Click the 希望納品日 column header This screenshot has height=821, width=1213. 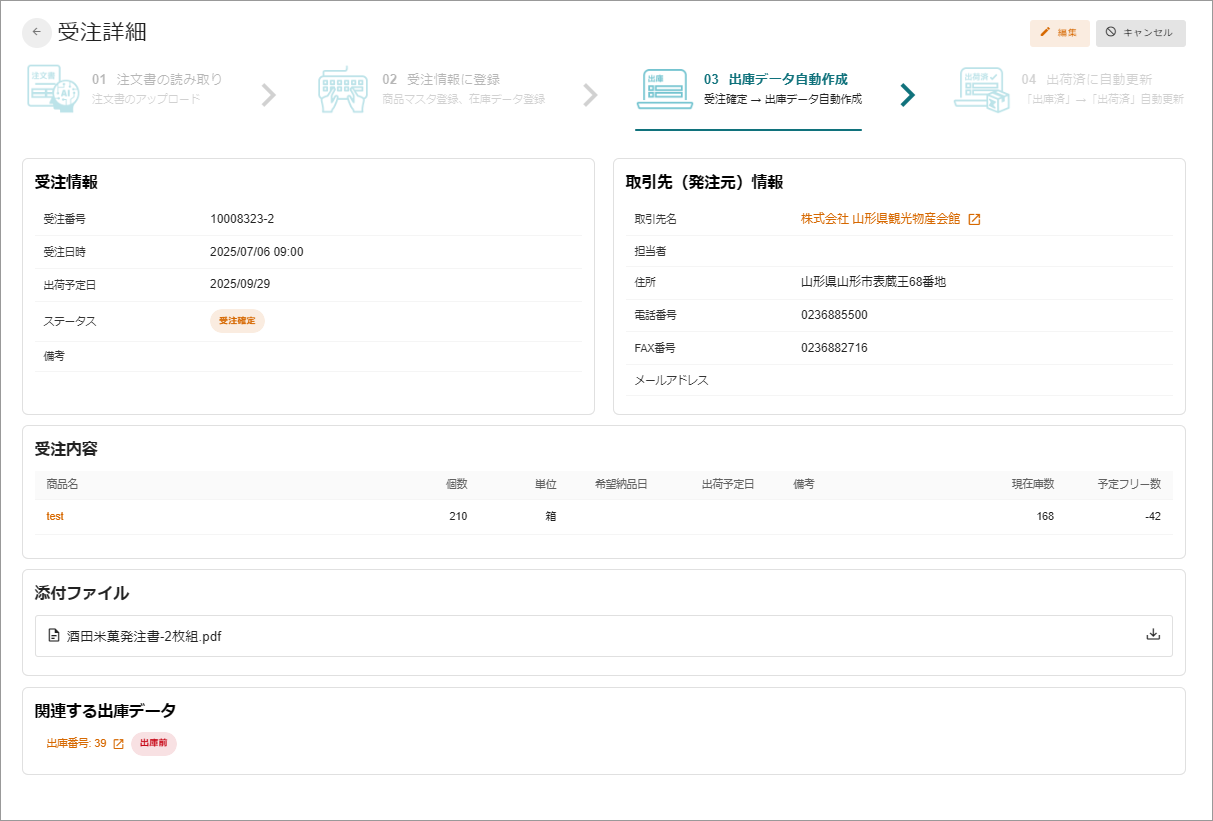621,484
